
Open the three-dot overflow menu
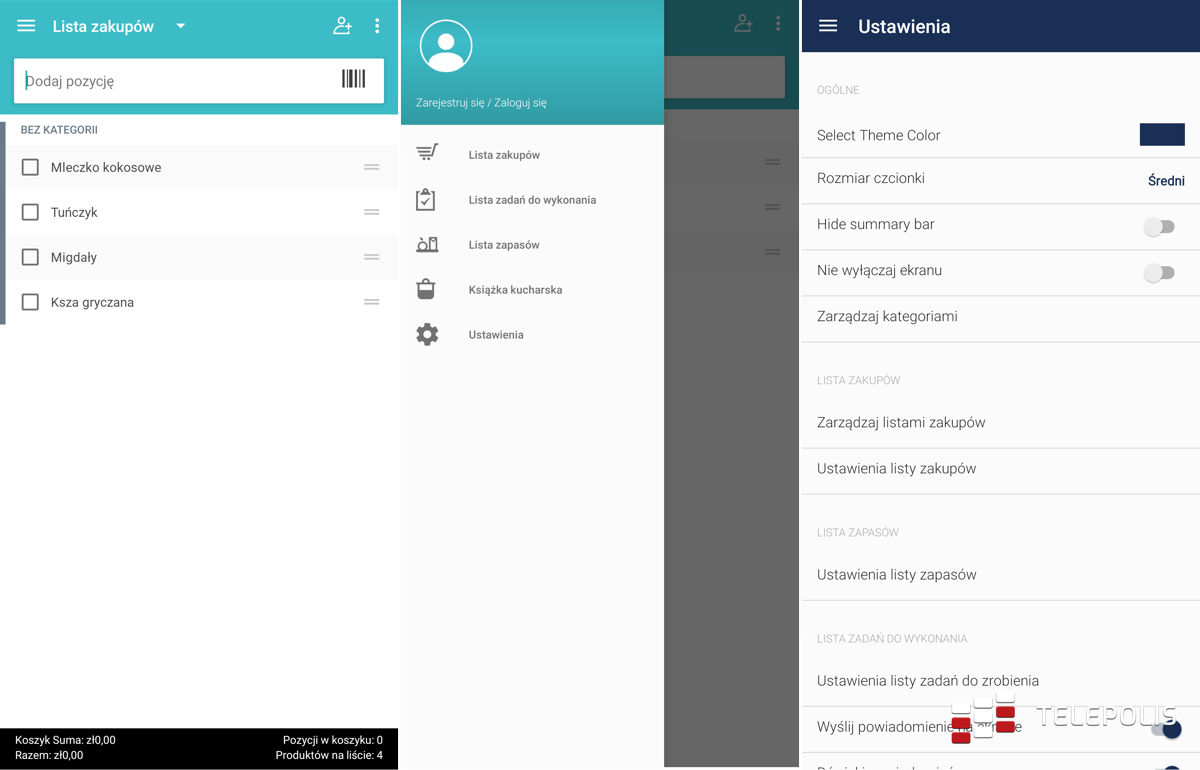(377, 26)
